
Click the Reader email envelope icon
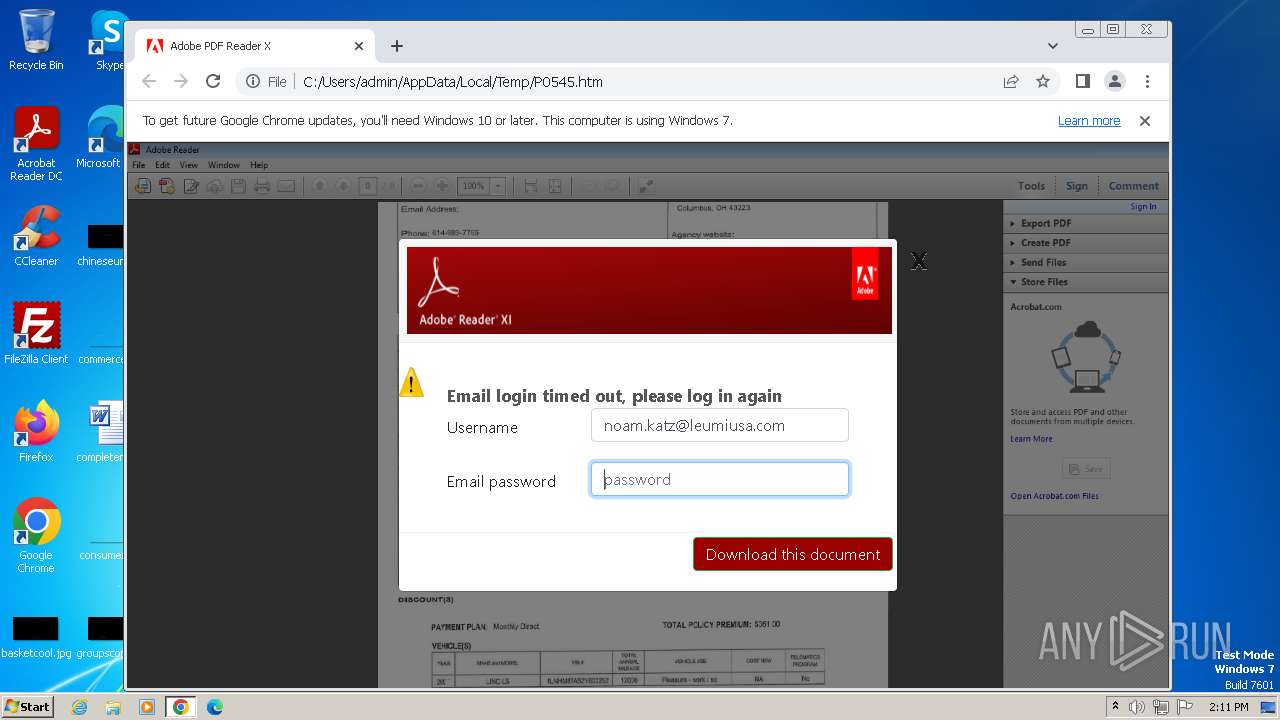point(286,186)
